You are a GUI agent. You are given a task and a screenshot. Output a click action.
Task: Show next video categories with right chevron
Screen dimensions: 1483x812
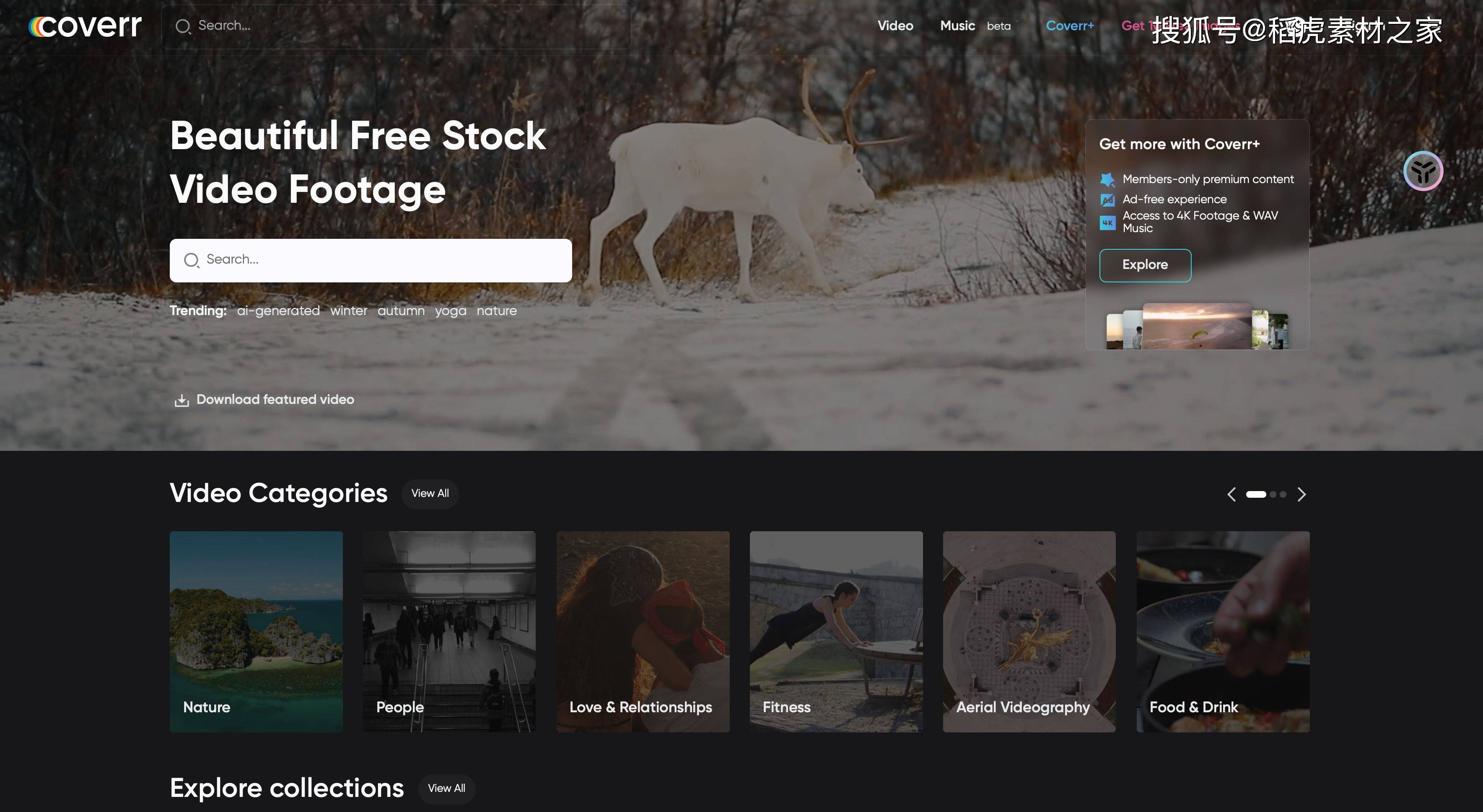[x=1301, y=494]
